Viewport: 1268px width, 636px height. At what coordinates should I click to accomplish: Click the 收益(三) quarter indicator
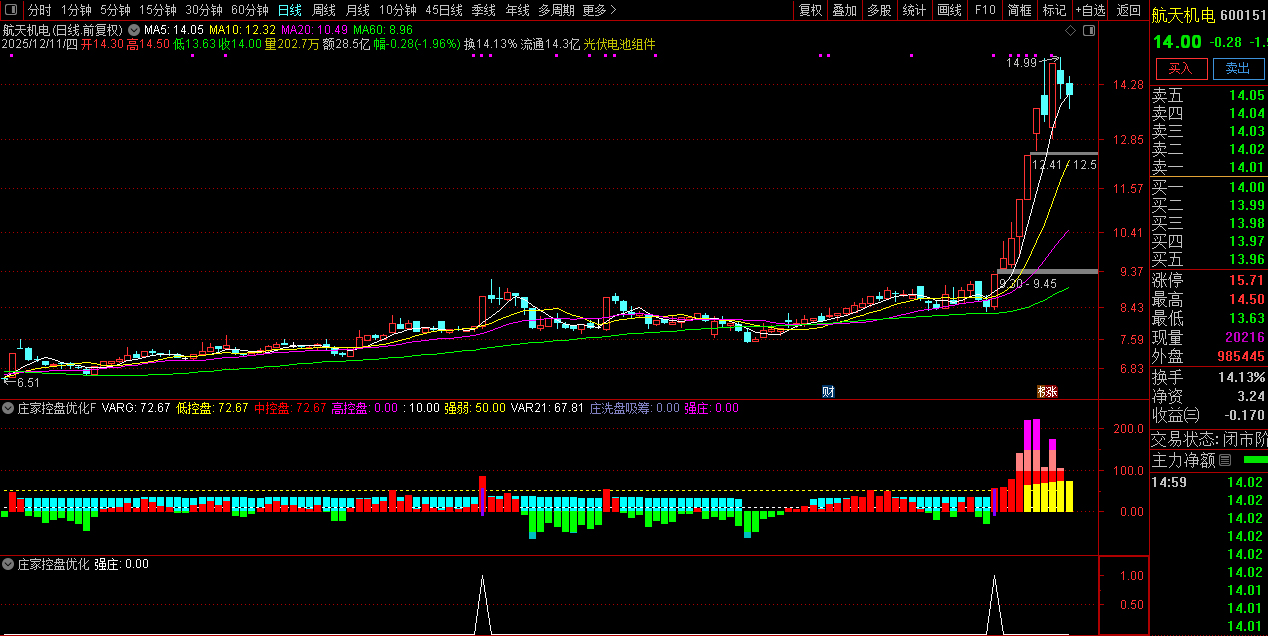1175,415
